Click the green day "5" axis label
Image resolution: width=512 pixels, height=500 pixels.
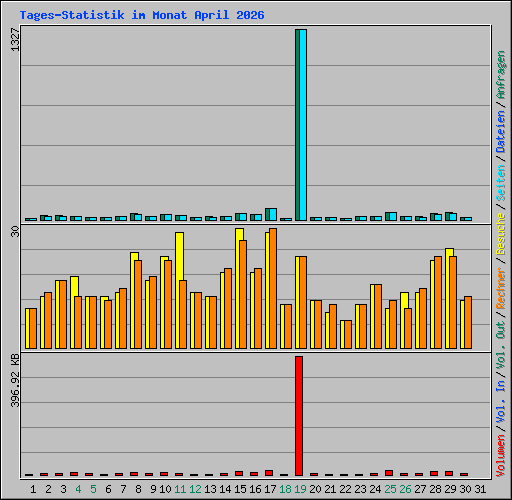[x=93, y=489]
